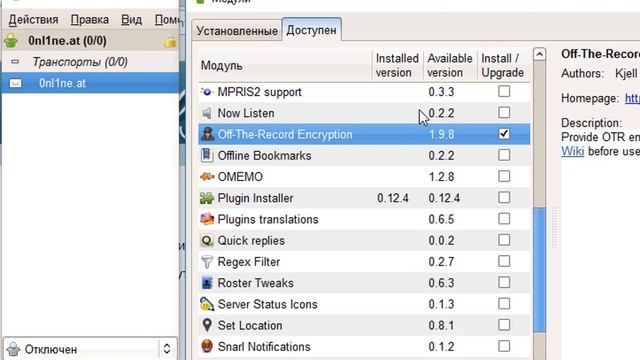
Task: Click the Offline Bookmarks icon
Action: [207, 156]
